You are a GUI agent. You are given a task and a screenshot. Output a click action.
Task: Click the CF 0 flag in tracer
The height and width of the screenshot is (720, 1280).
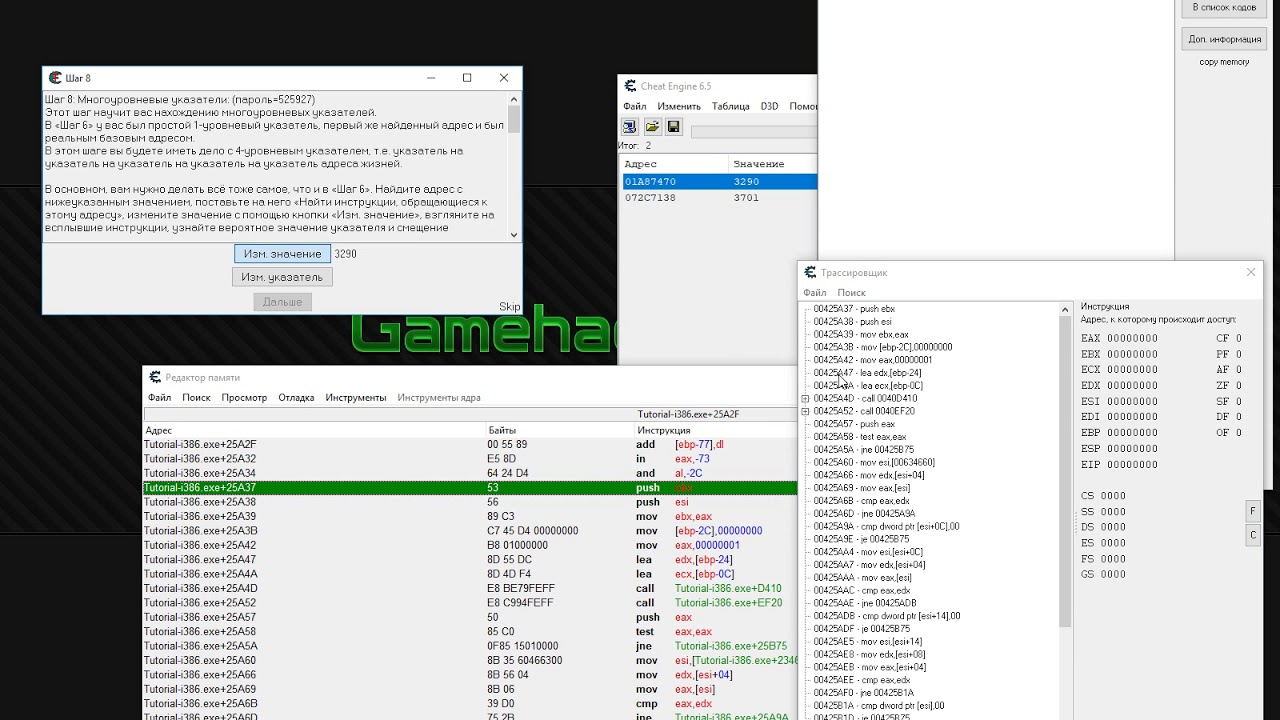click(1229, 339)
